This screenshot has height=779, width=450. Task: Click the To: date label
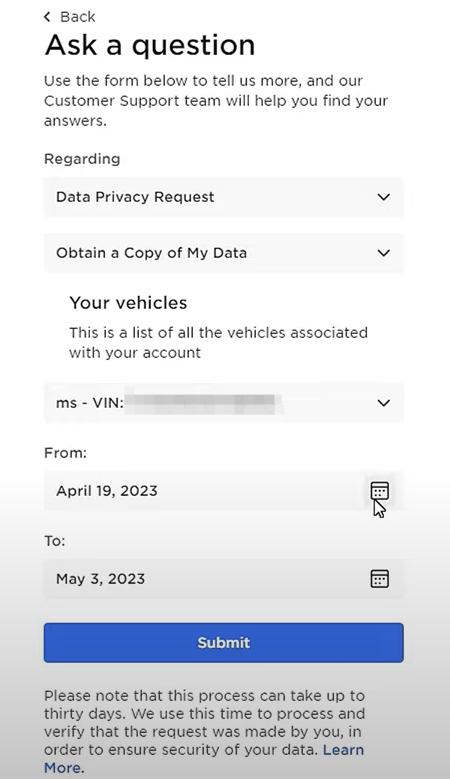(55, 541)
